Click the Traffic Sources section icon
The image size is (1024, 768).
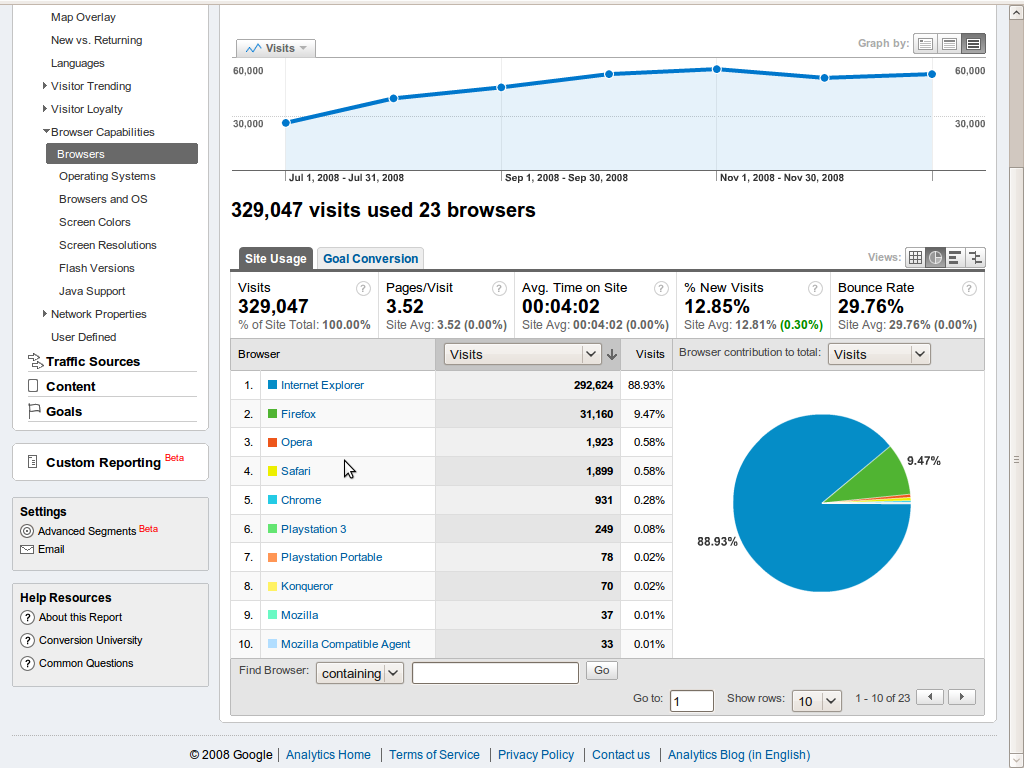[x=35, y=360]
